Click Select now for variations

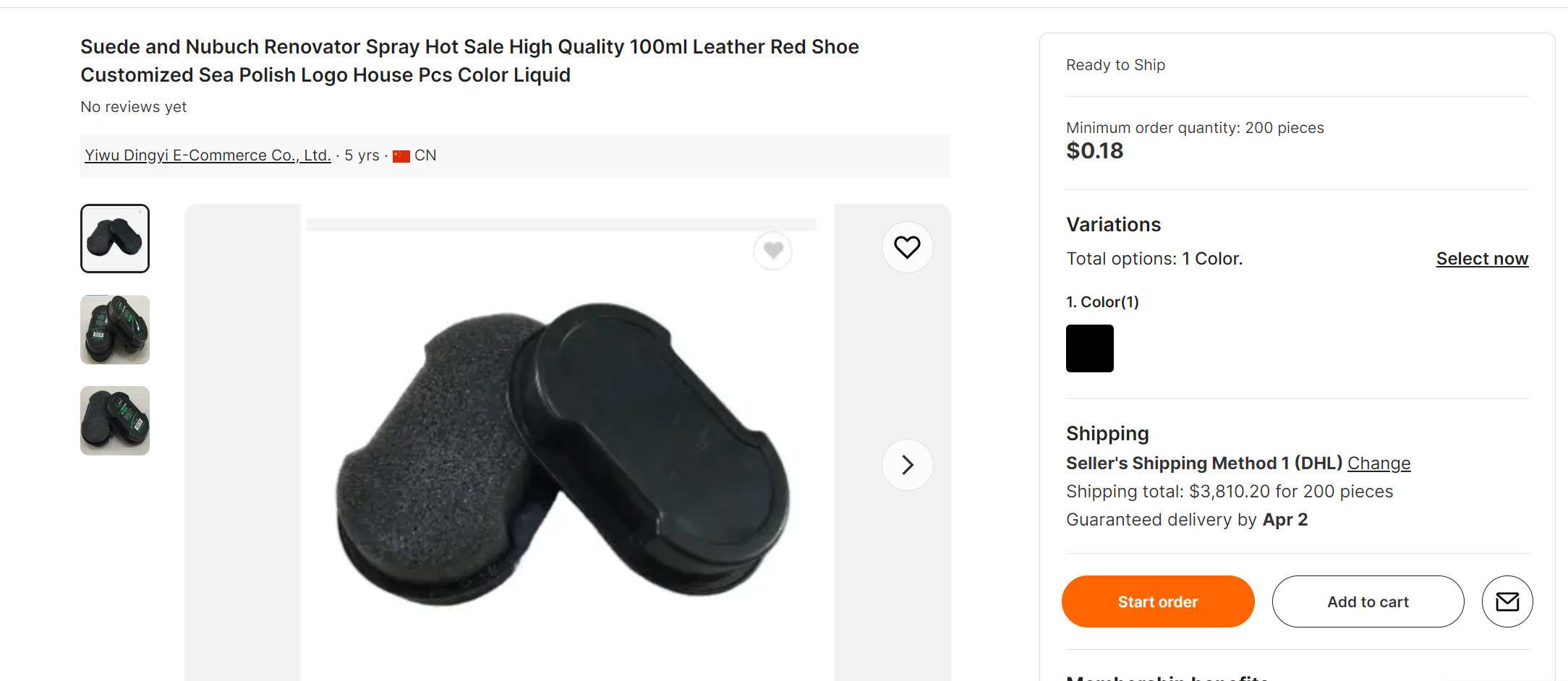1481,258
